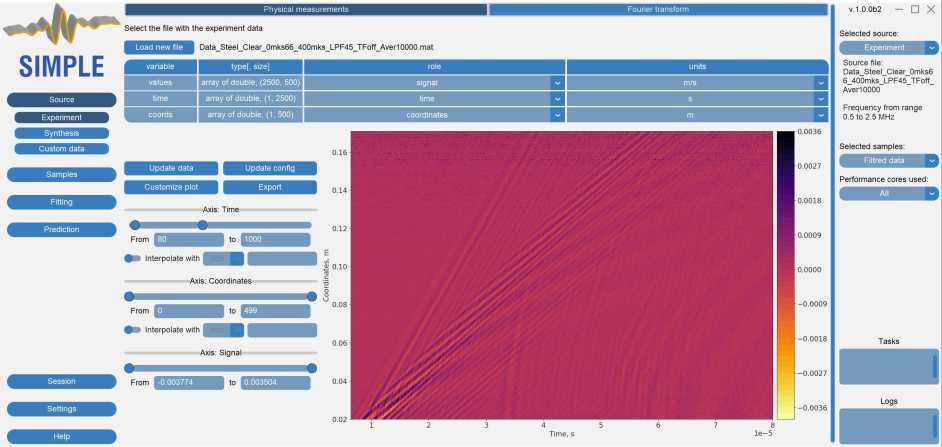Screen dimensions: 942x447
Task: Click the Customize plot button
Action: tap(171, 187)
